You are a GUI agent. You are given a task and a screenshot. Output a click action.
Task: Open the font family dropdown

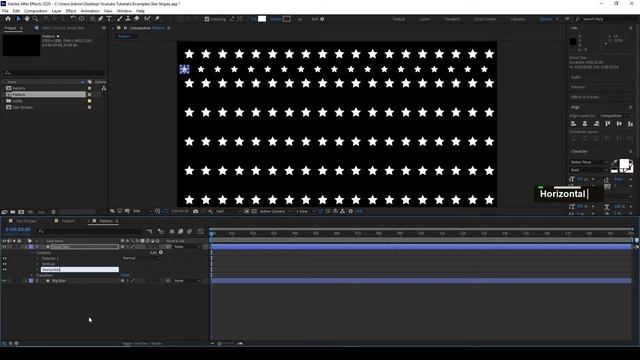pos(589,162)
